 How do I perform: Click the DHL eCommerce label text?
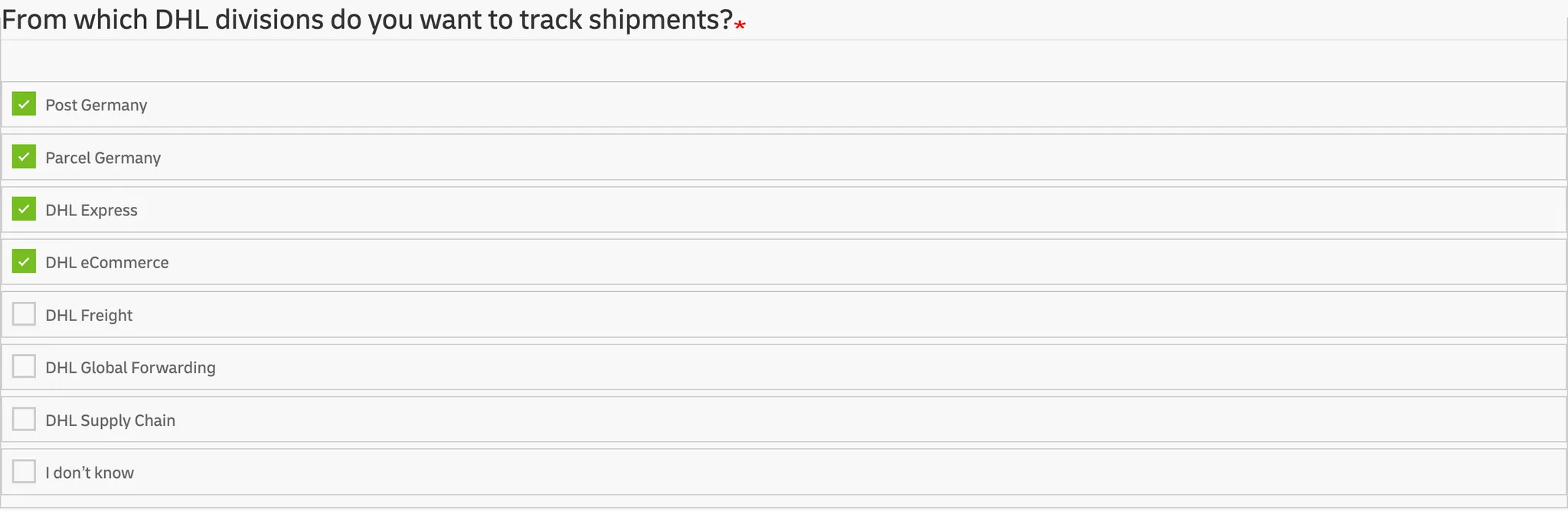[x=106, y=263]
